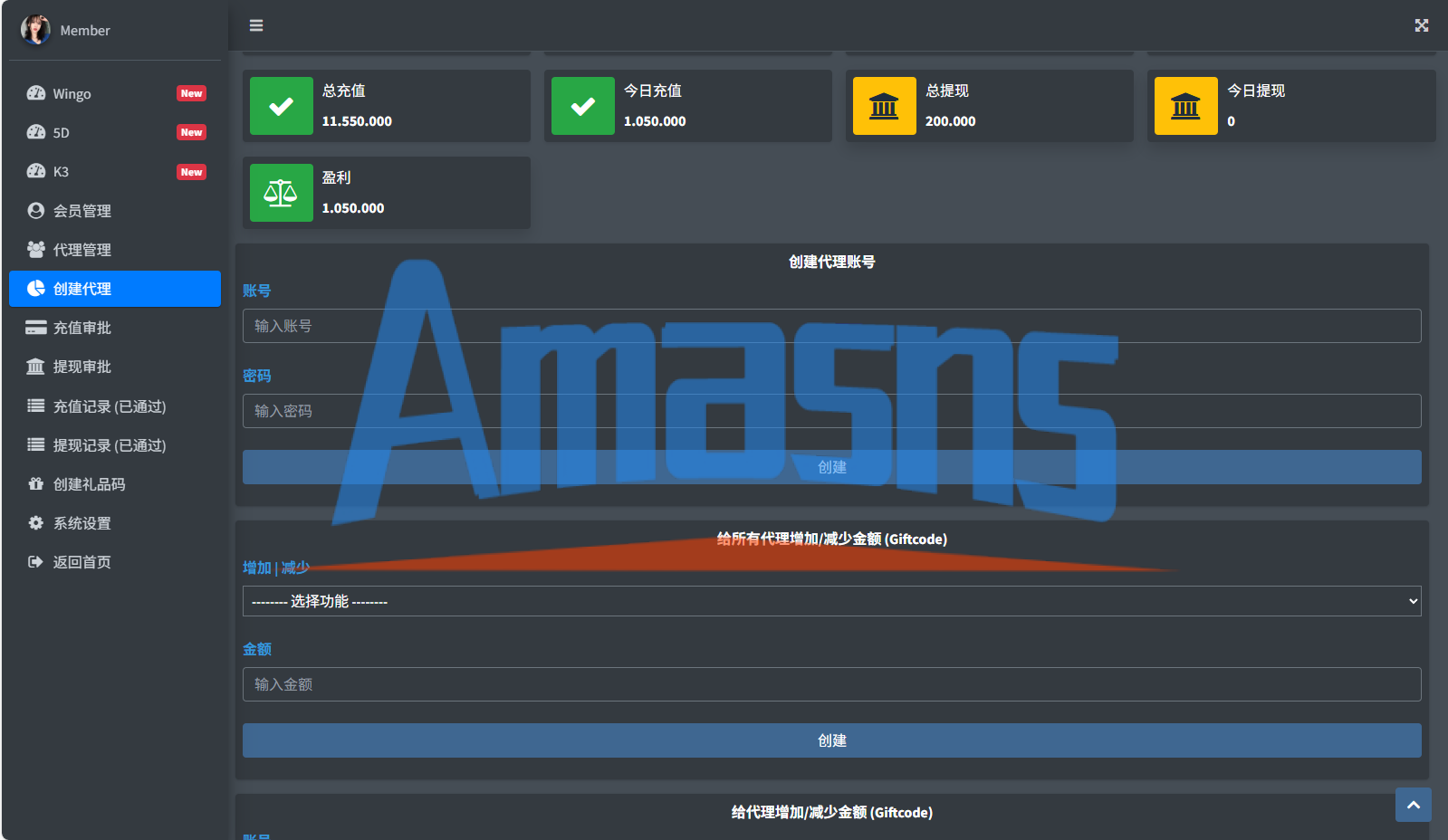Screen dimensions: 1448x840
Task: Open the K3 game menu
Action: [115, 171]
